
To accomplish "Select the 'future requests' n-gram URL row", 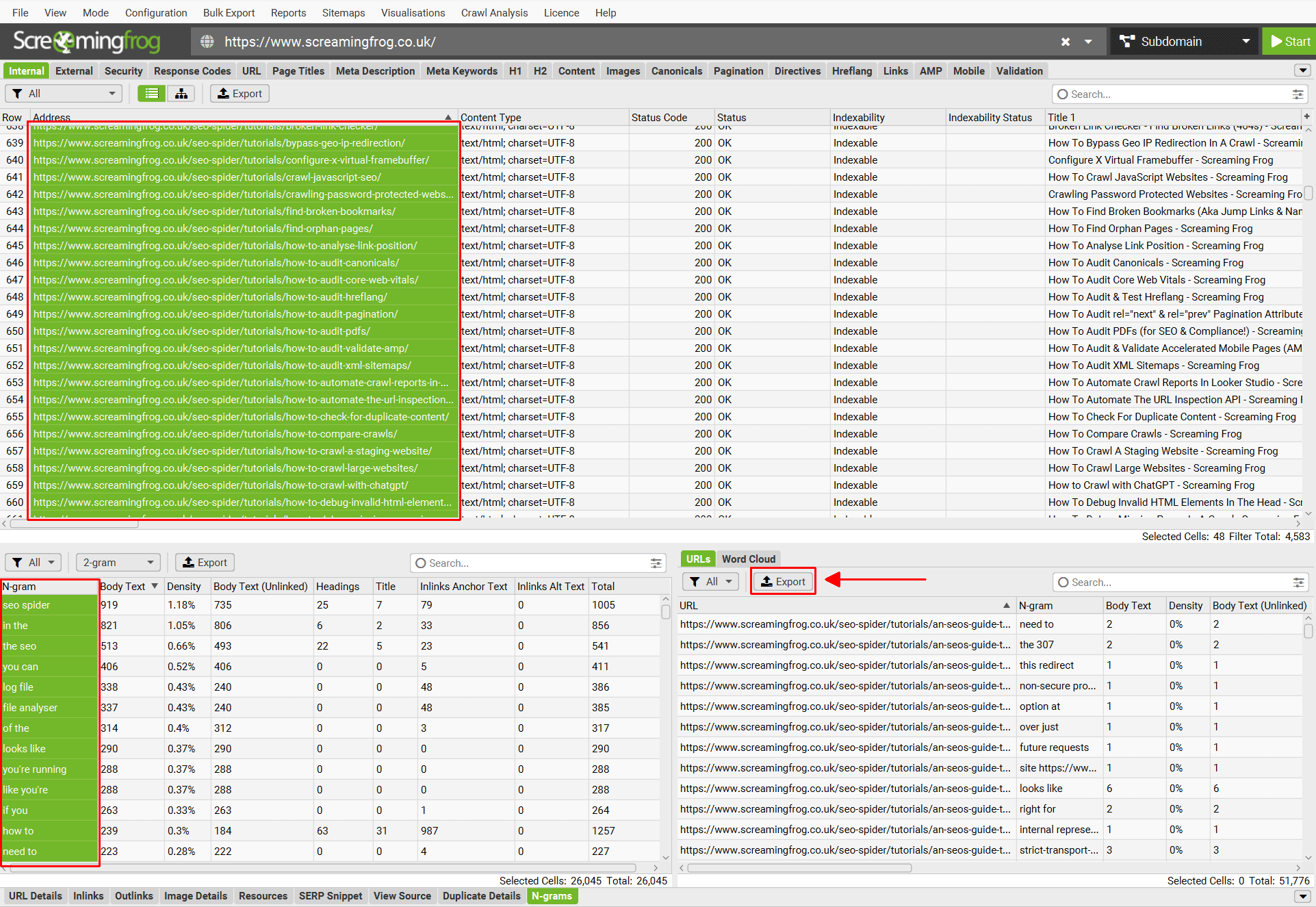I will point(991,748).
